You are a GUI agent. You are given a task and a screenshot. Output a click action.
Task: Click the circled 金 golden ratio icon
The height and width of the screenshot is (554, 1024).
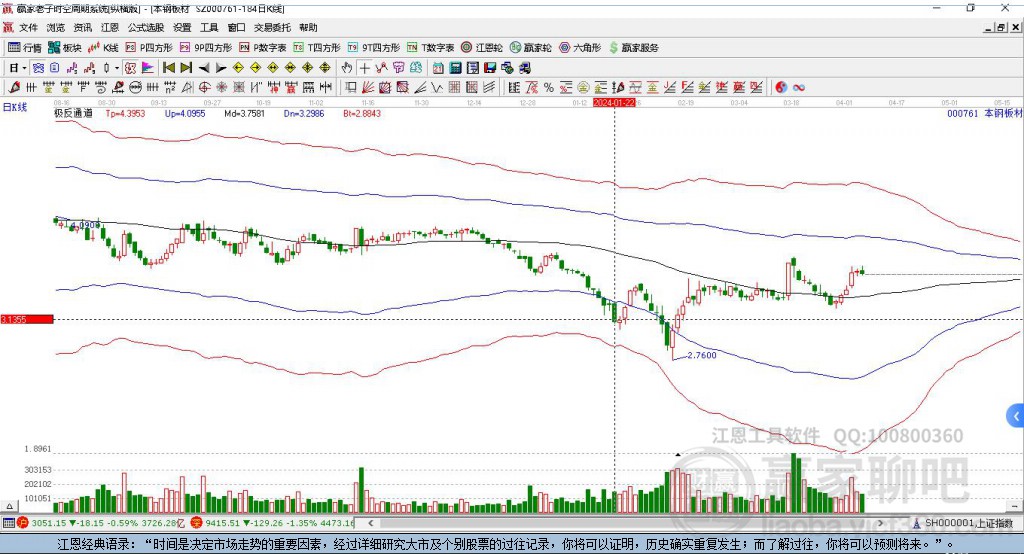[x=583, y=87]
